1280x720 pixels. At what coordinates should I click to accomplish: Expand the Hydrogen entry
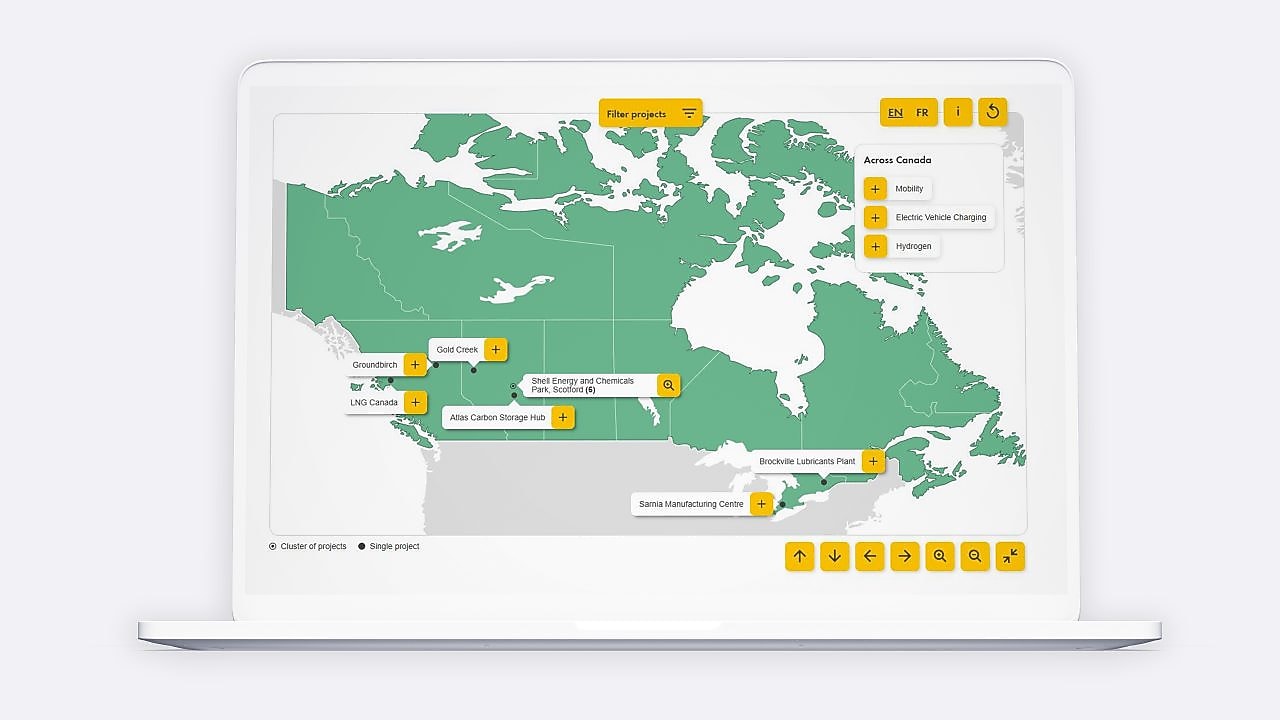[875, 246]
